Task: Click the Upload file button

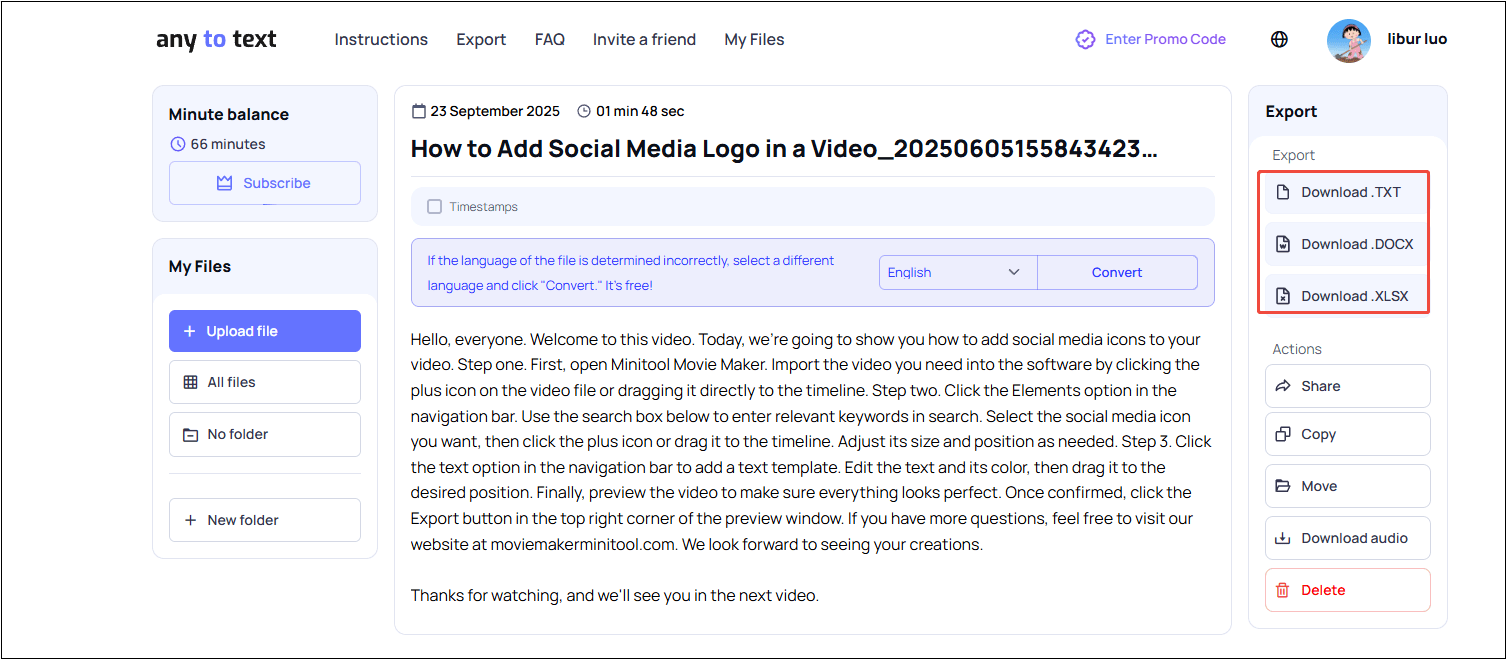Action: [264, 331]
